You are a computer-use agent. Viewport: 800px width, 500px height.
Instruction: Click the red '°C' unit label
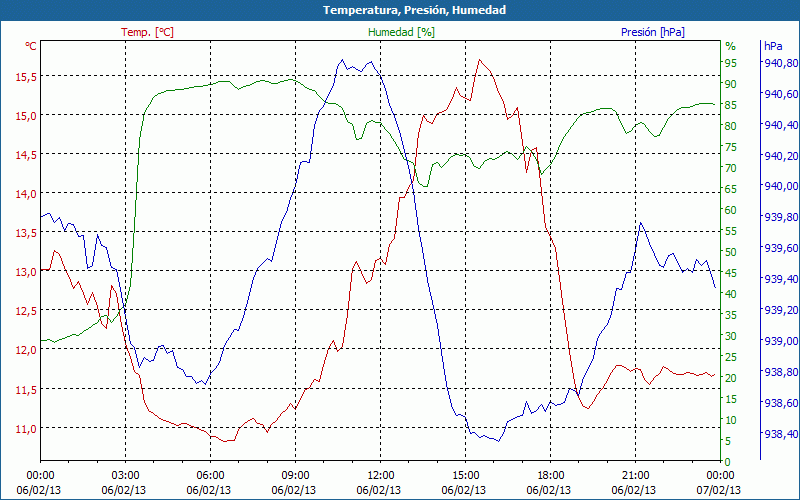(x=31, y=46)
